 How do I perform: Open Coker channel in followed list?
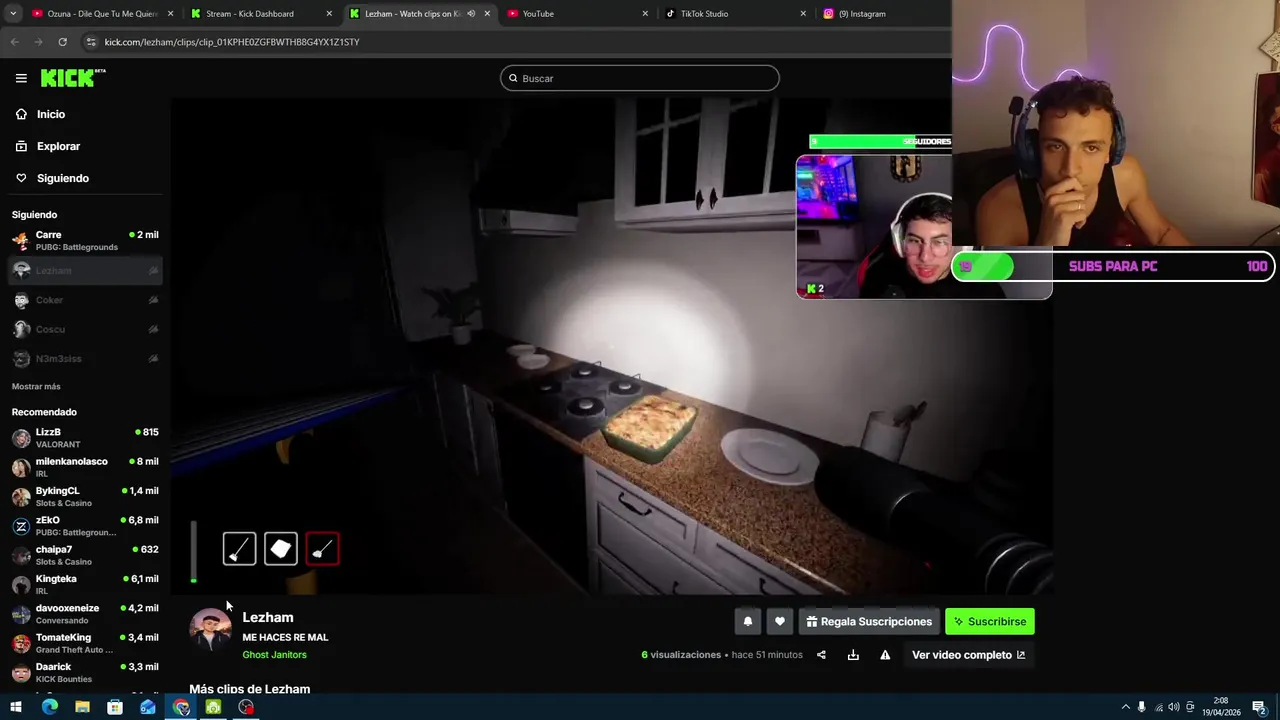[x=85, y=300]
